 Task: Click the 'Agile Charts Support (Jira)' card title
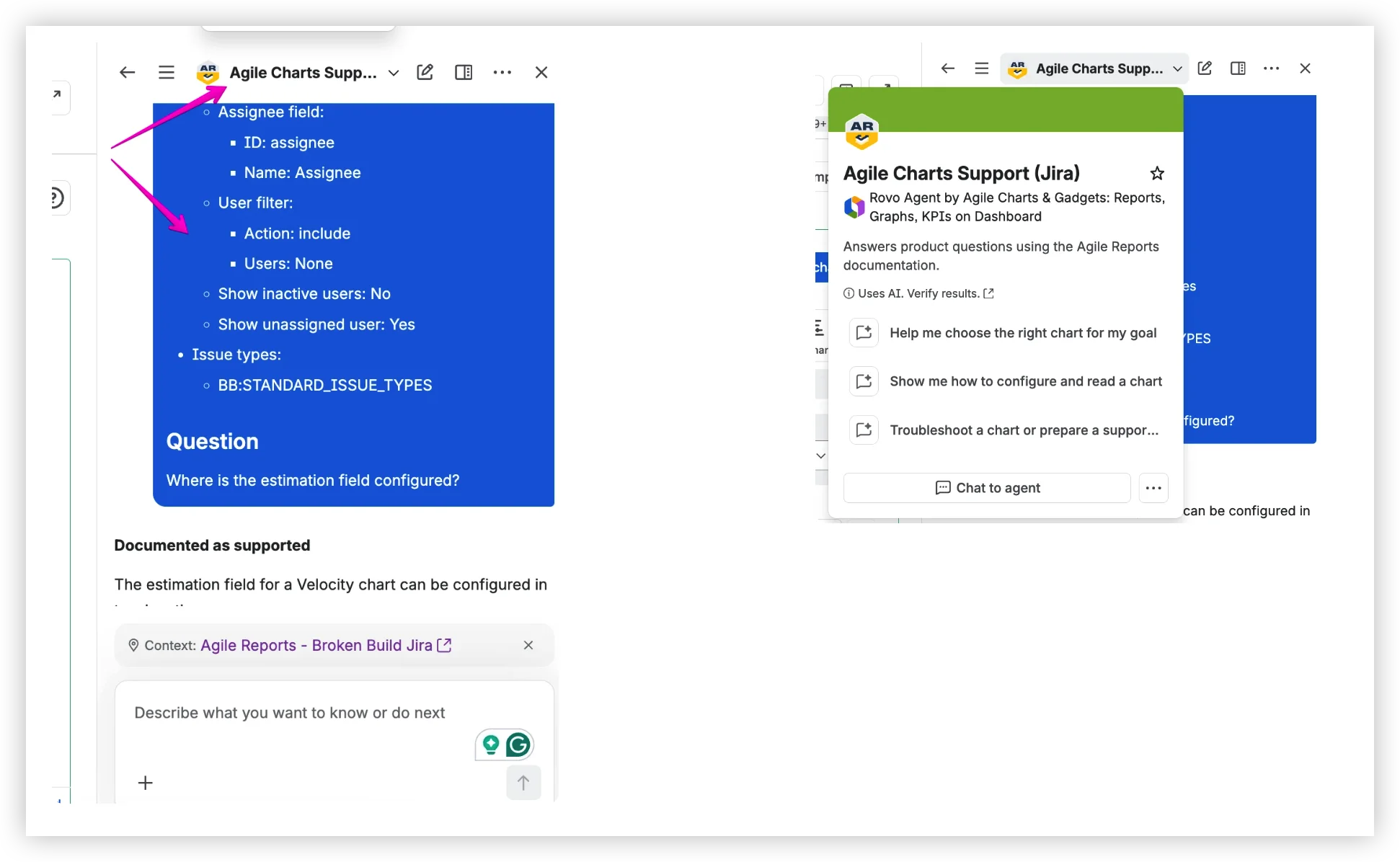point(962,173)
